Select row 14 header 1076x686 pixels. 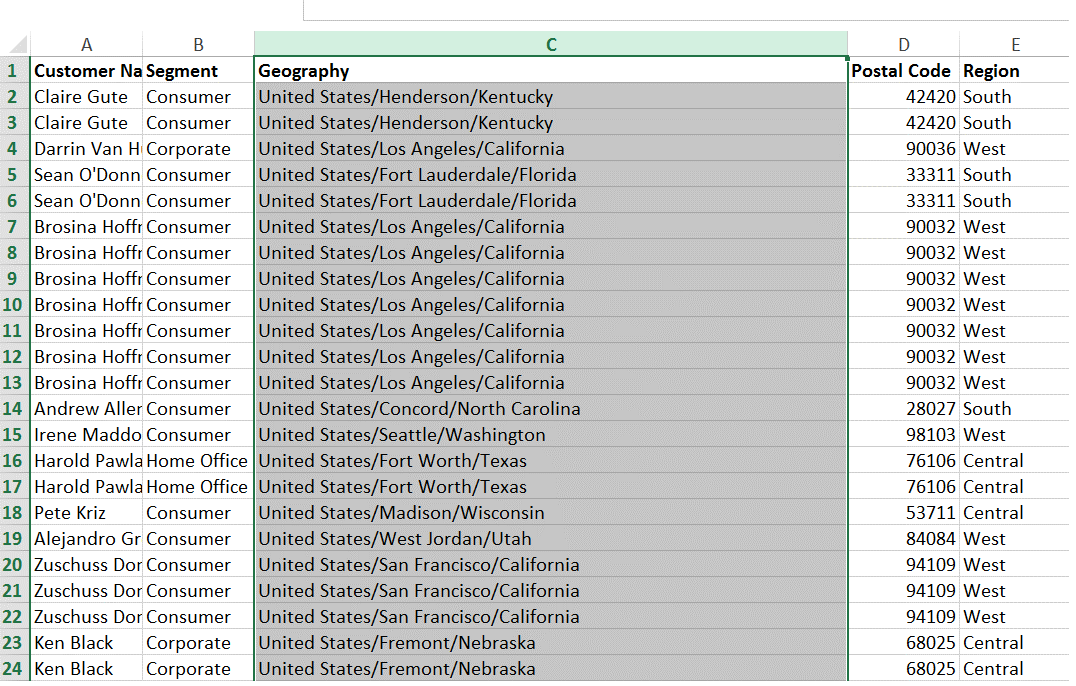pyautogui.click(x=14, y=409)
